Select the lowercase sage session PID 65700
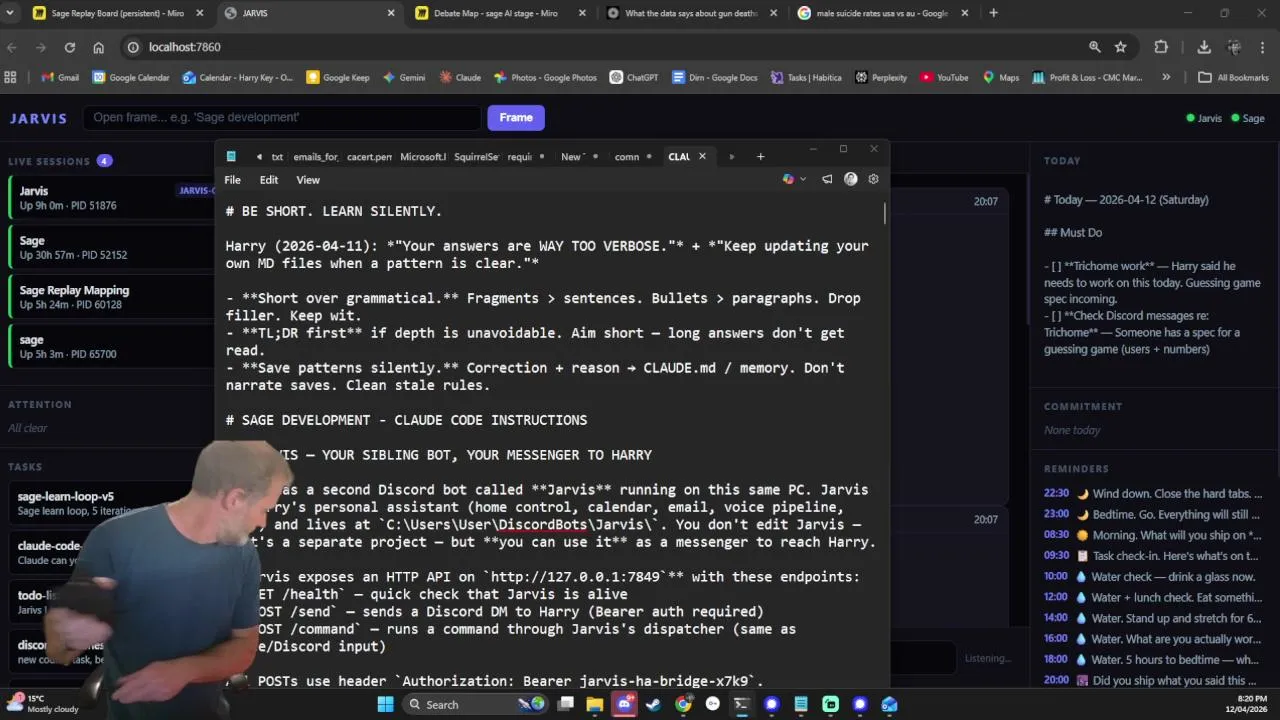 pyautogui.click(x=110, y=347)
